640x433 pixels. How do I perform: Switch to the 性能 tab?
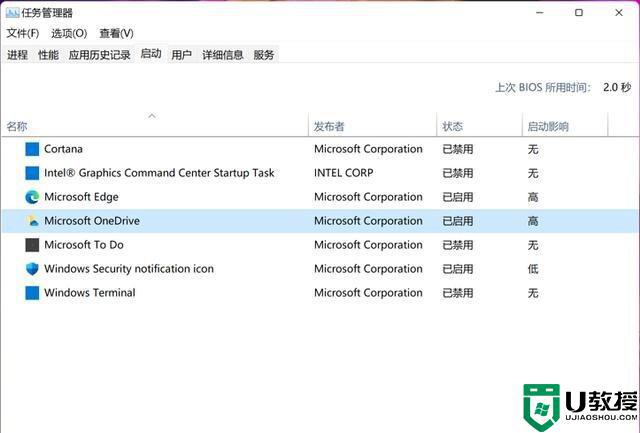point(48,55)
